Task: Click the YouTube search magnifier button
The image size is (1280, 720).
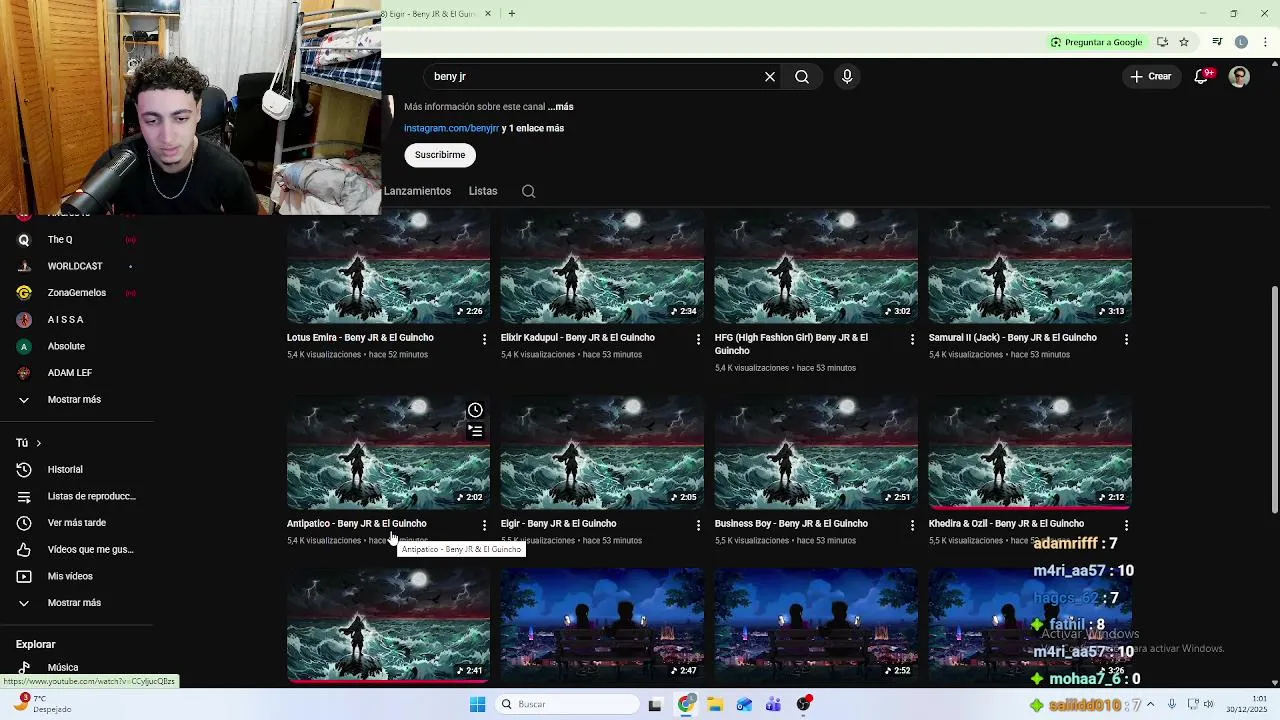Action: tap(802, 76)
